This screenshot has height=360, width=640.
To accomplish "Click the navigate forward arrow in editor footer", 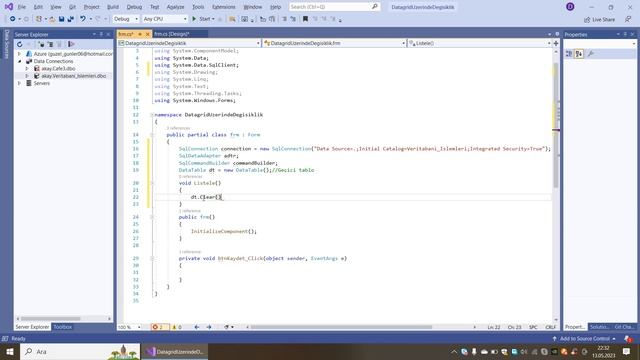I will coord(209,327).
